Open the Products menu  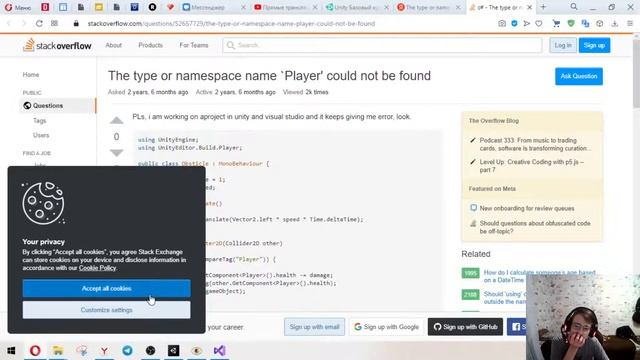coord(150,45)
